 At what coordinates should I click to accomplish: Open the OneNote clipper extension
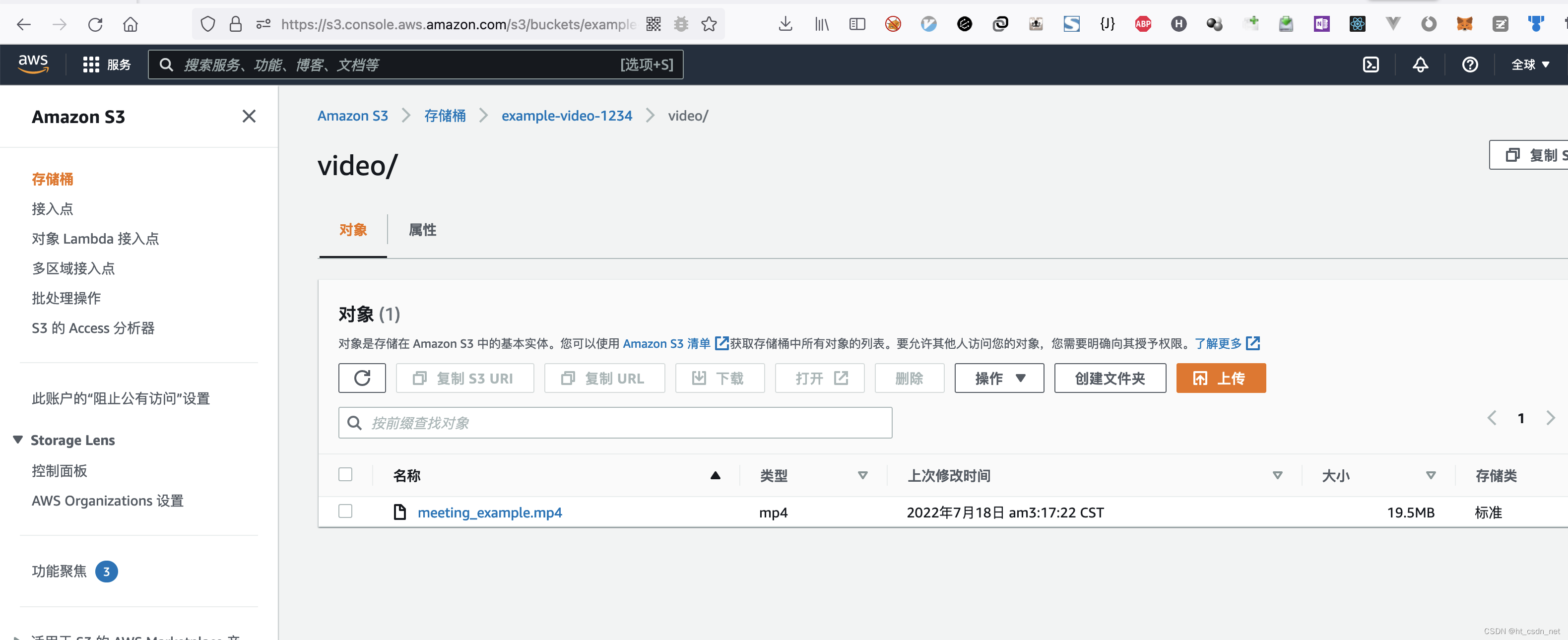point(1321,24)
